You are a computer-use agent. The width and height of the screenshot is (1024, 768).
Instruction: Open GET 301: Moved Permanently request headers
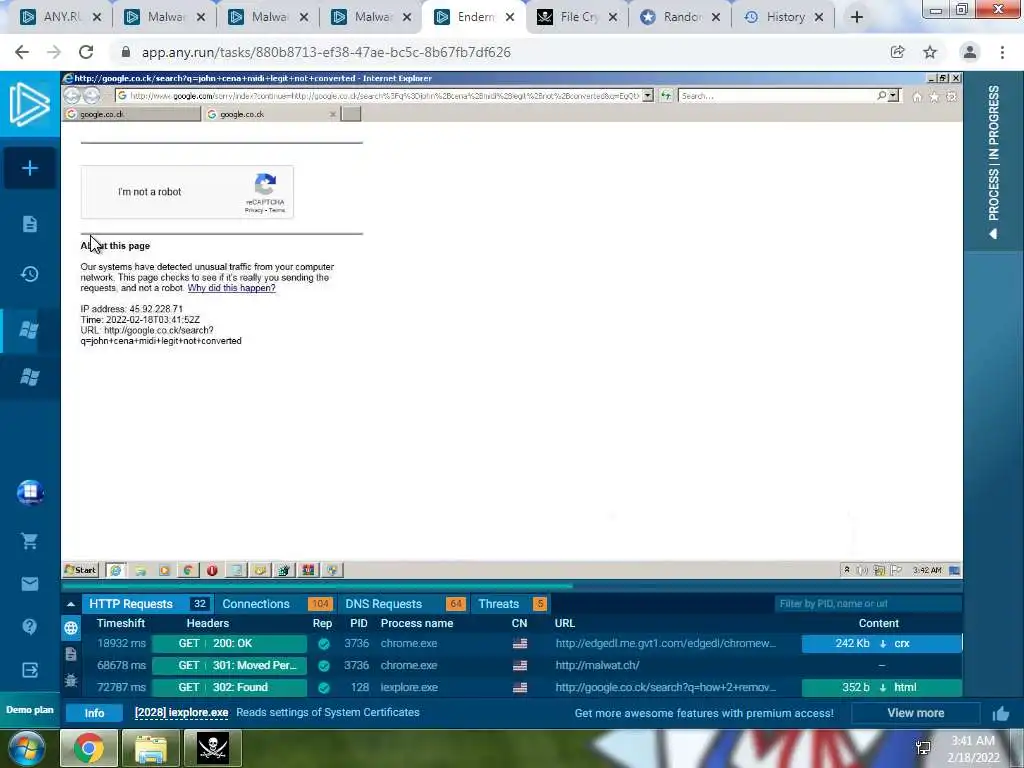pyautogui.click(x=229, y=665)
